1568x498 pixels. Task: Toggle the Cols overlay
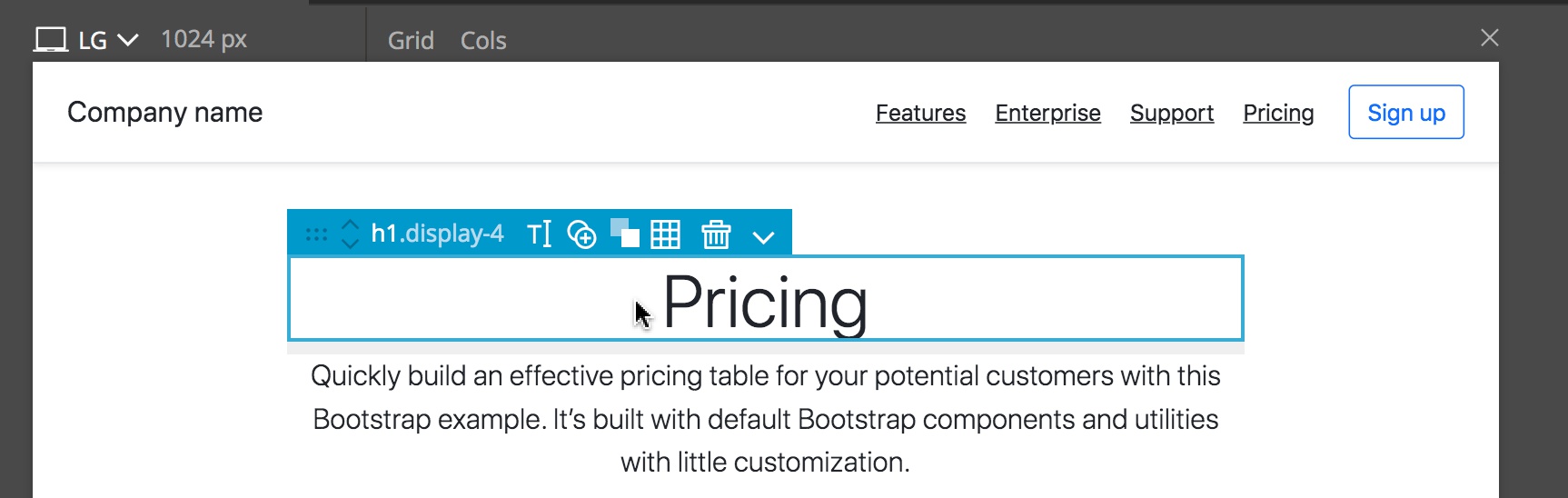click(483, 40)
